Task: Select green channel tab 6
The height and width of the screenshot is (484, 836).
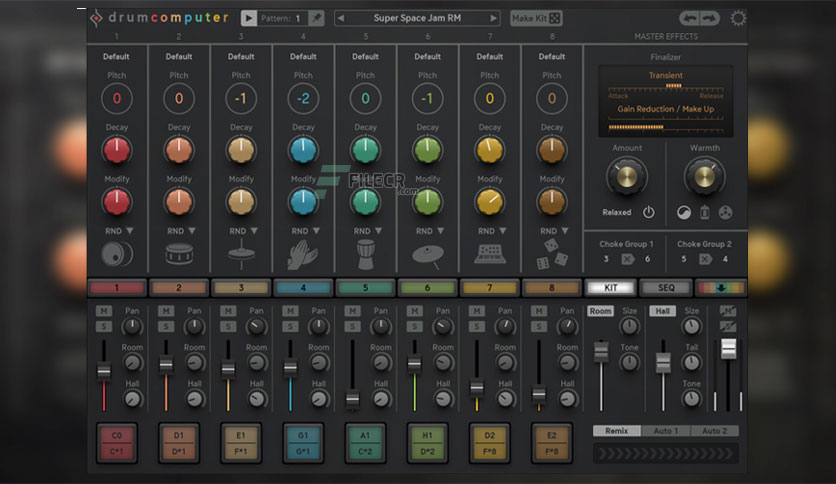Action: (x=428, y=288)
